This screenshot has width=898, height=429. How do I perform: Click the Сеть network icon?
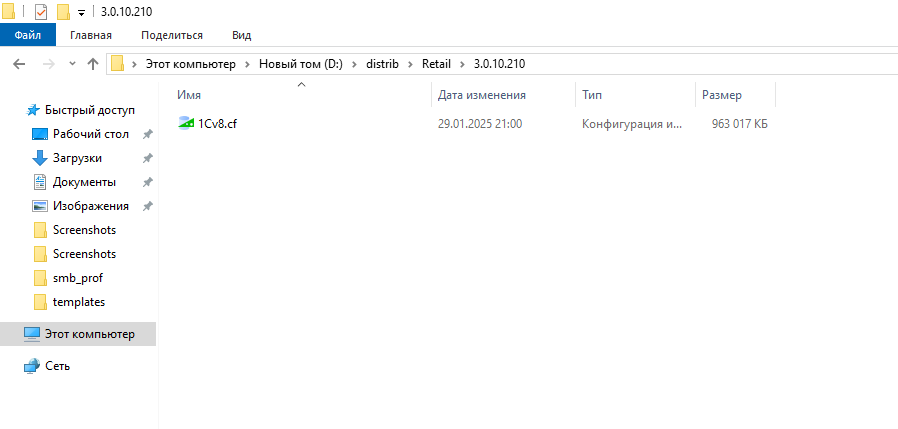32,366
